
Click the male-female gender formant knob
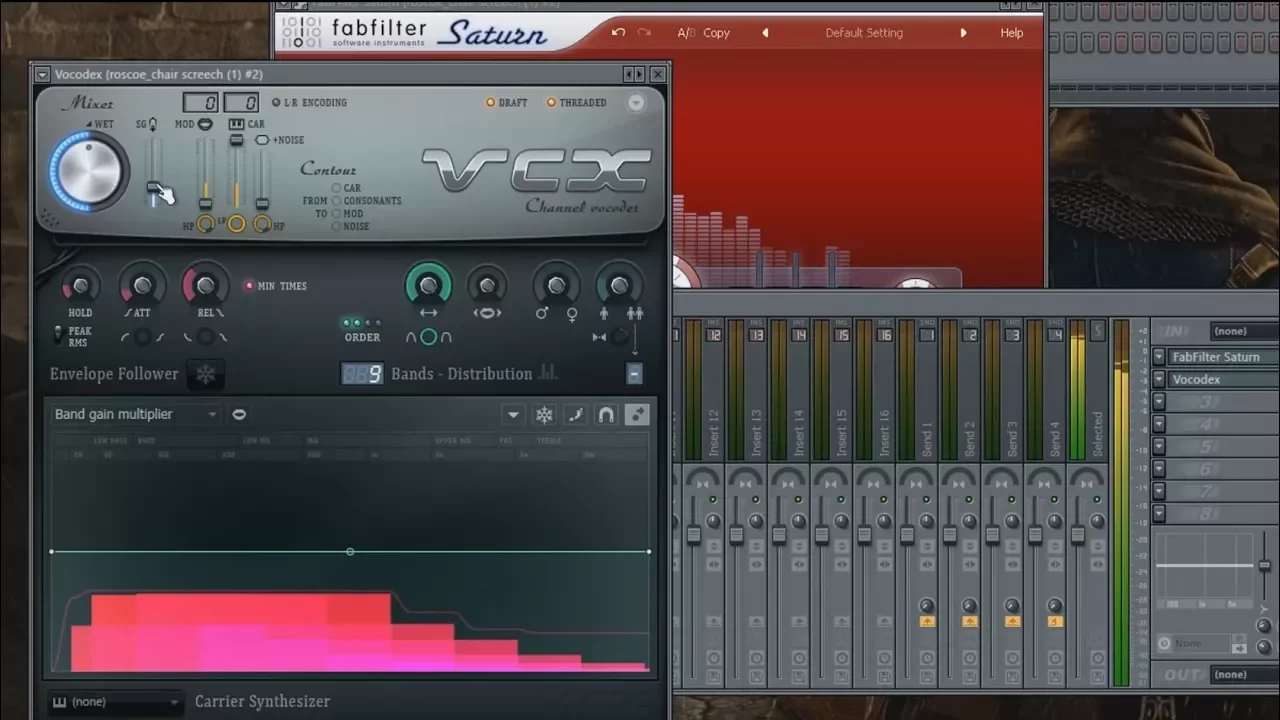pos(556,286)
